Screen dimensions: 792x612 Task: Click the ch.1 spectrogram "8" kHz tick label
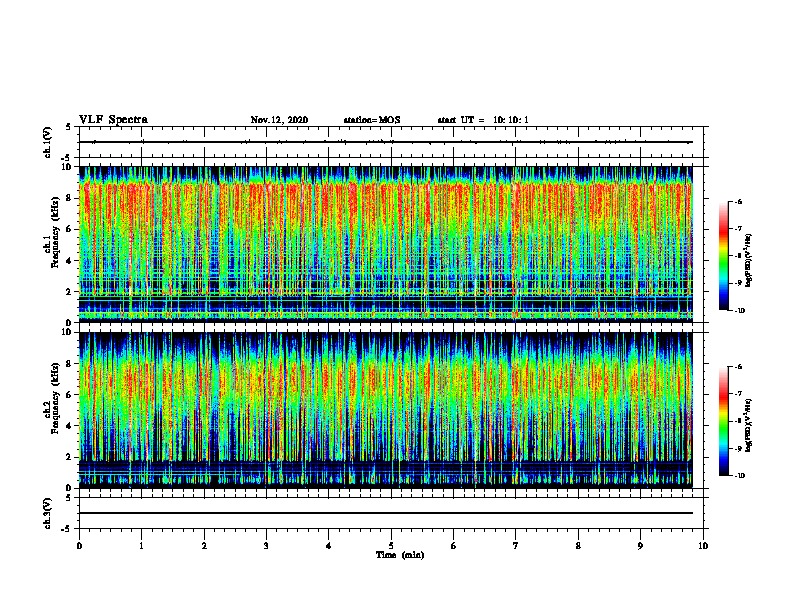click(69, 198)
